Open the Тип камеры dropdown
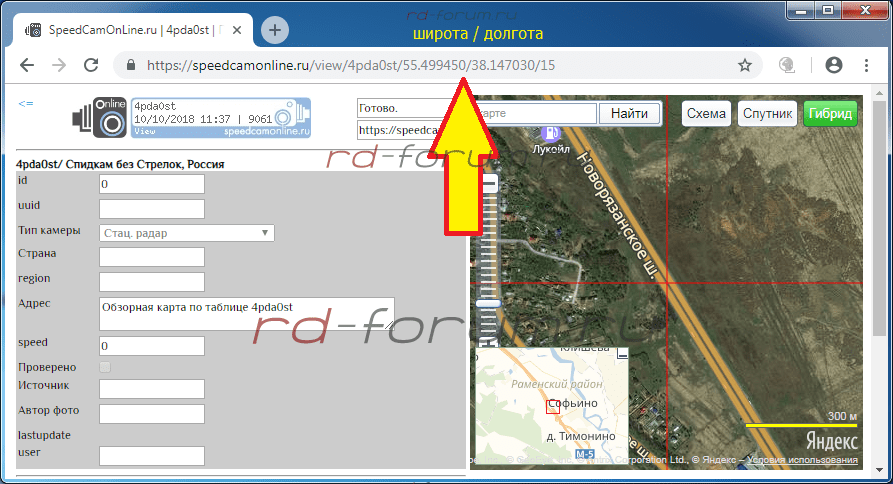The image size is (893, 484). click(187, 233)
